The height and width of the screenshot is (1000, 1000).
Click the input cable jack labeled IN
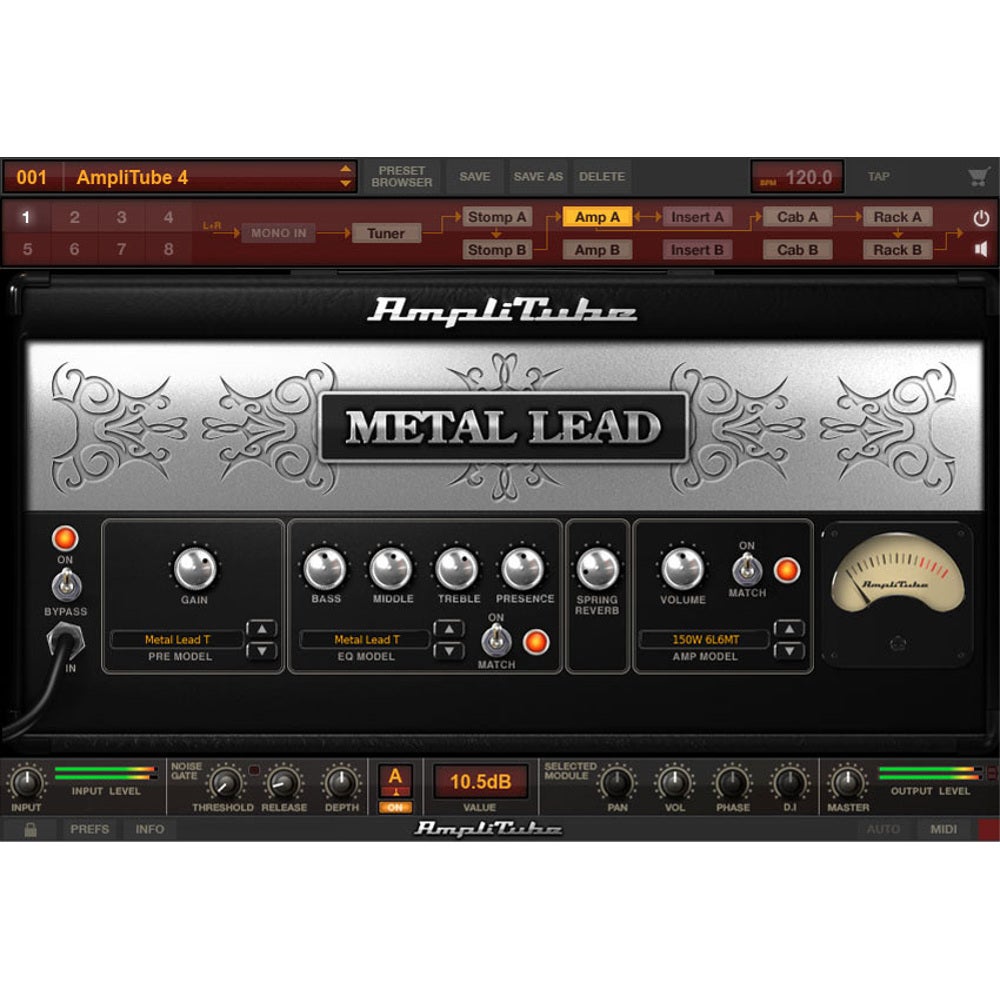point(66,640)
